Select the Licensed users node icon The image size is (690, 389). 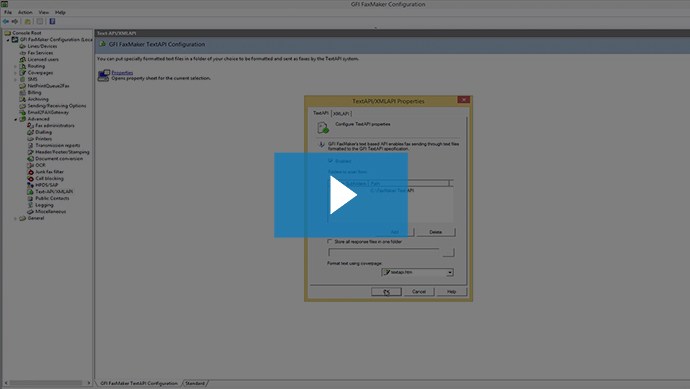click(22, 59)
